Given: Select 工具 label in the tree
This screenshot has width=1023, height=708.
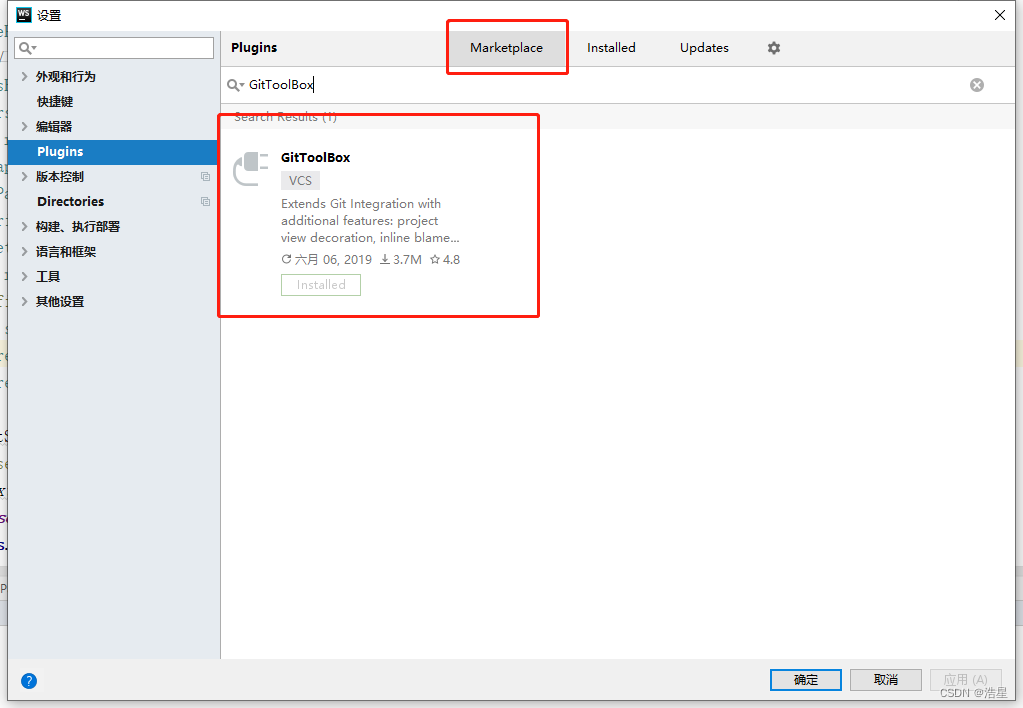Looking at the screenshot, I should pos(48,277).
